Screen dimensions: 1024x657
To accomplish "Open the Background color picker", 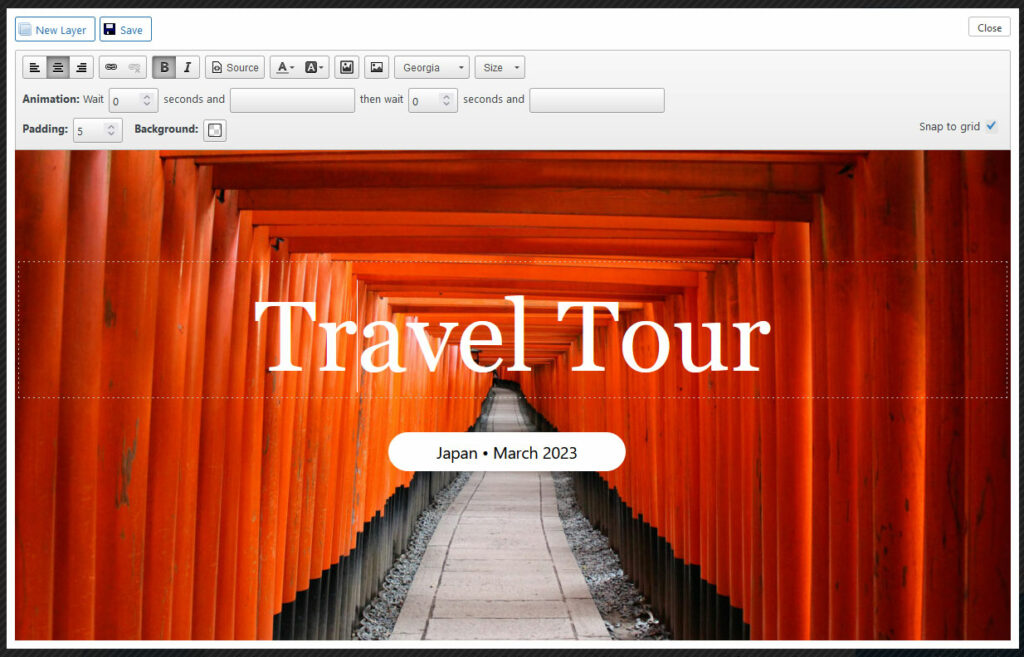I will click(x=214, y=130).
